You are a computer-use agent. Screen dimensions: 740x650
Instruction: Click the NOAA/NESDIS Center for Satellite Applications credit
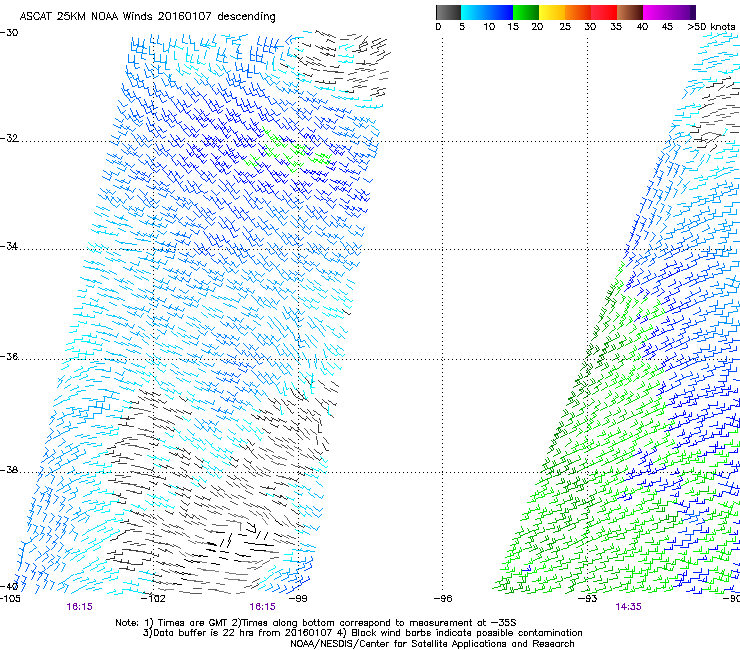click(432, 644)
